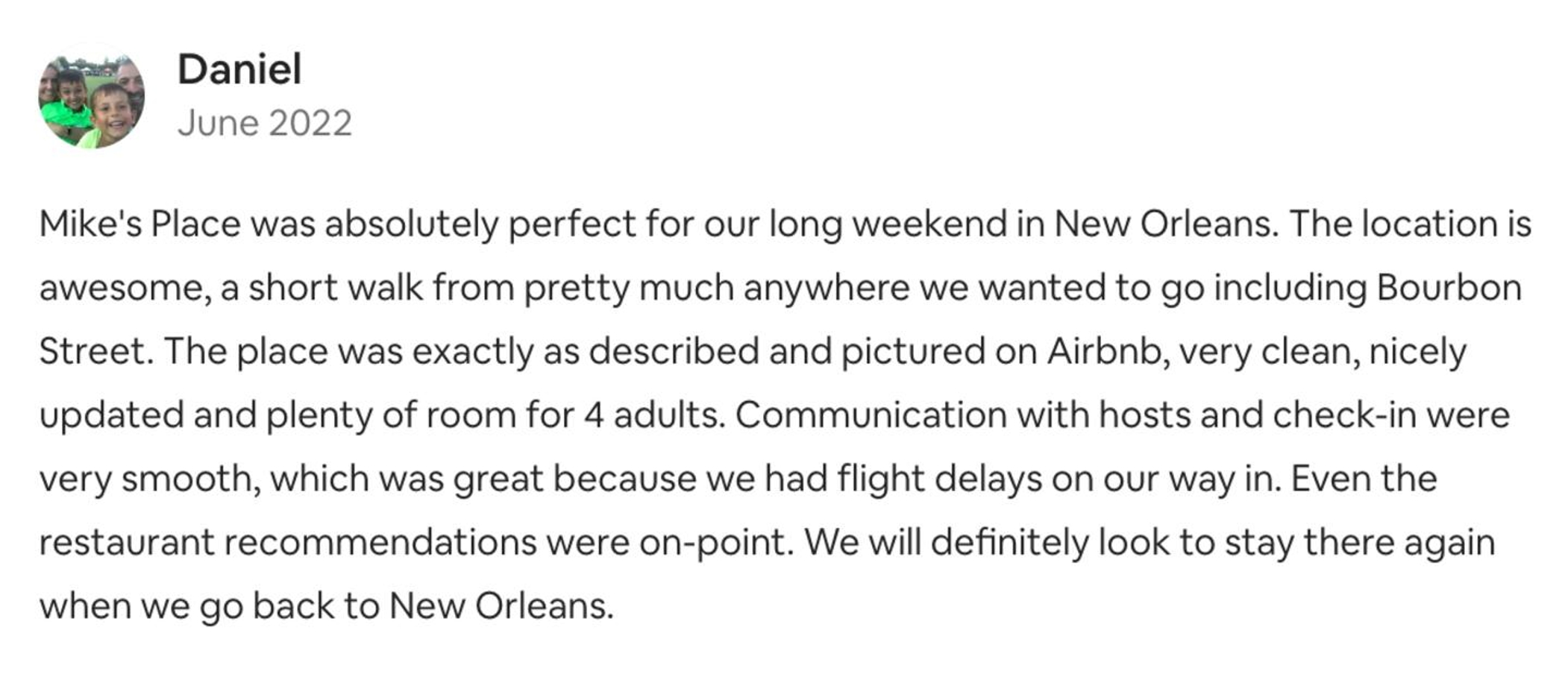Click the word "restaurant" in the review
Image resolution: width=1568 pixels, height=674 pixels.
click(127, 542)
